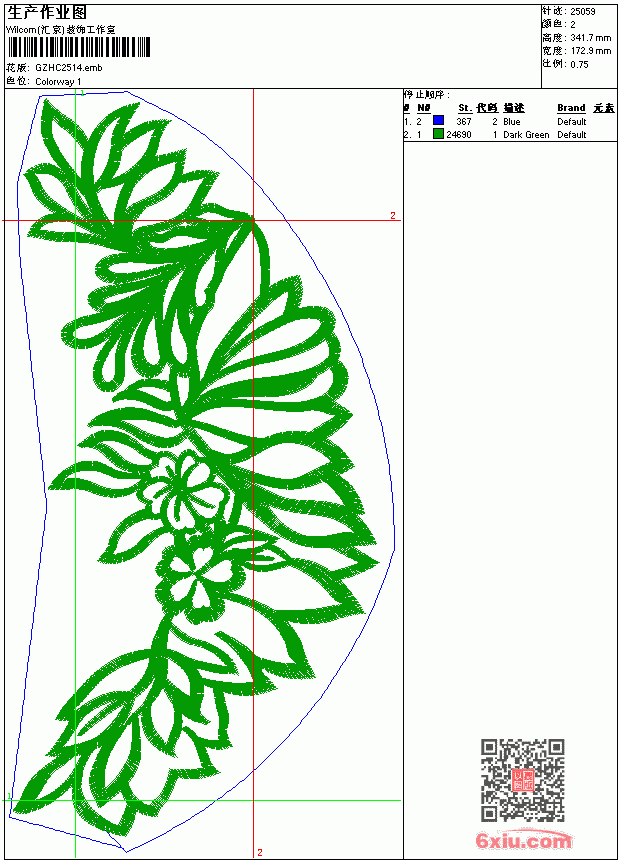Click the Dark Green color swatch
620x860 pixels.
[x=438, y=134]
